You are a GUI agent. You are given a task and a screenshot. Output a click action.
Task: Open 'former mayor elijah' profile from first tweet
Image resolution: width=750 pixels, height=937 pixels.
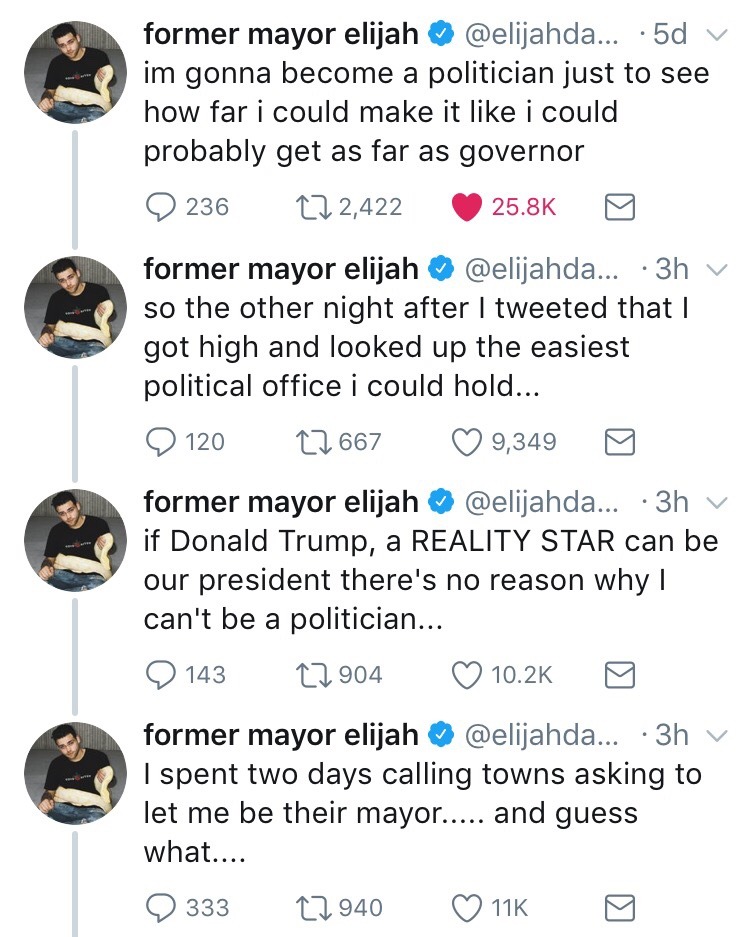[x=281, y=34]
